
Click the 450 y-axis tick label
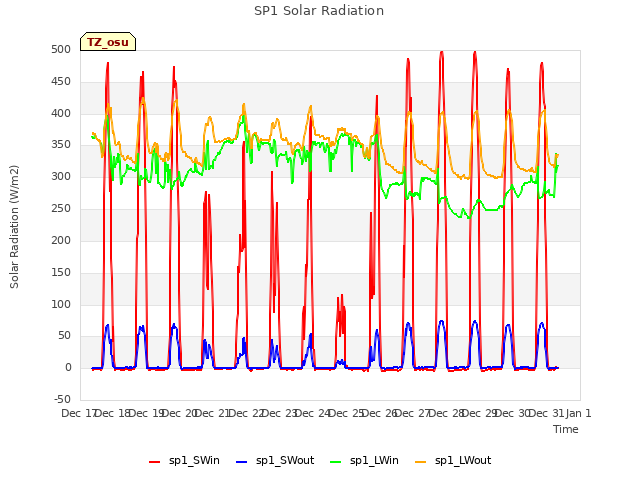[x=61, y=81]
